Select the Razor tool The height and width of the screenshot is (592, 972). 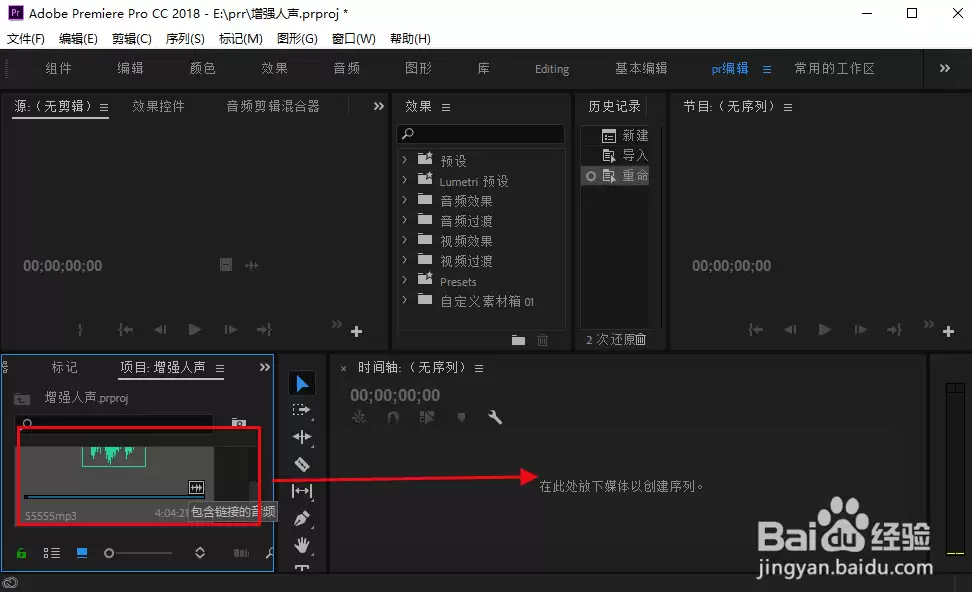[302, 464]
